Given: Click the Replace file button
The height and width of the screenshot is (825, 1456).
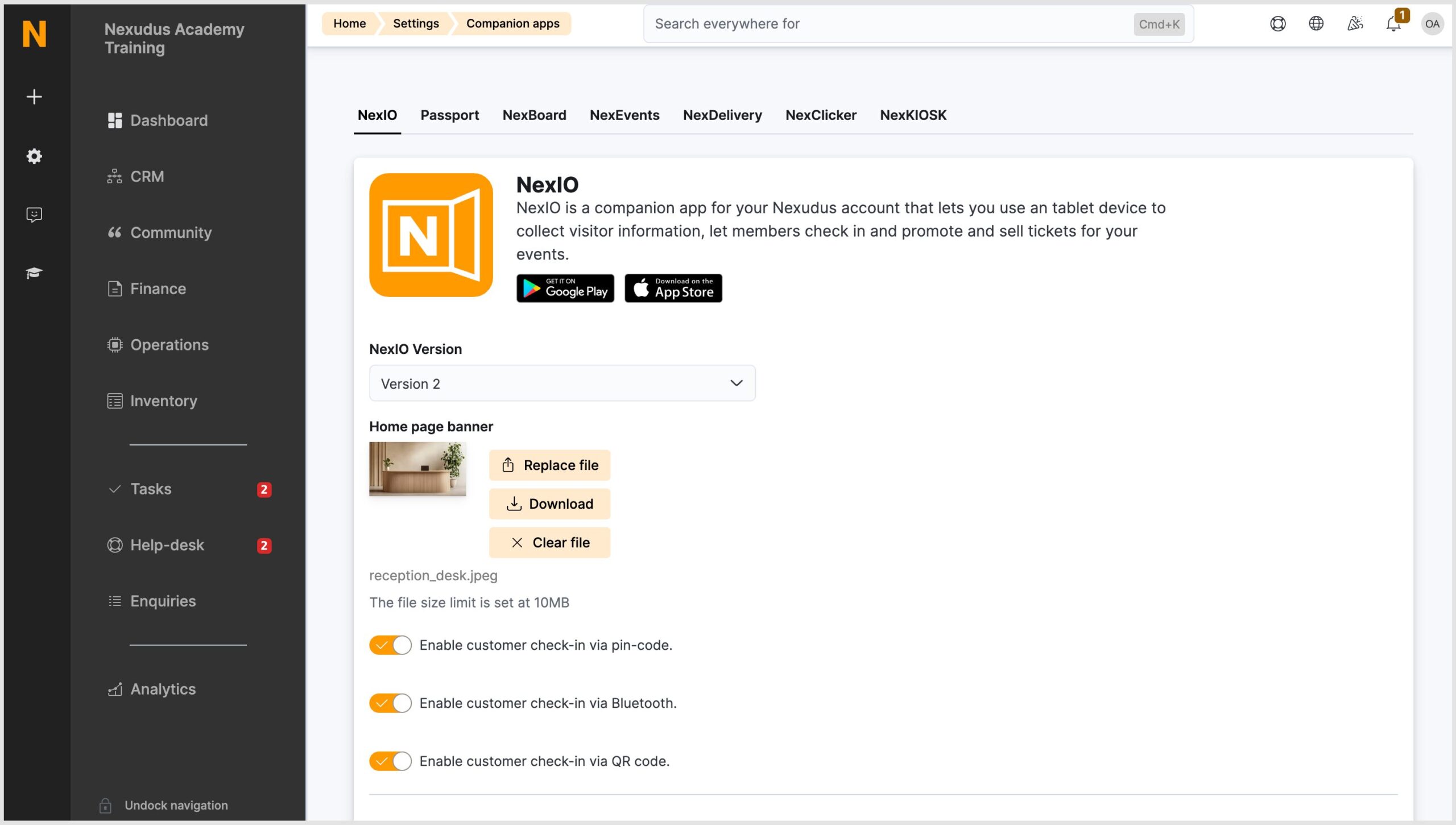Looking at the screenshot, I should (549, 465).
